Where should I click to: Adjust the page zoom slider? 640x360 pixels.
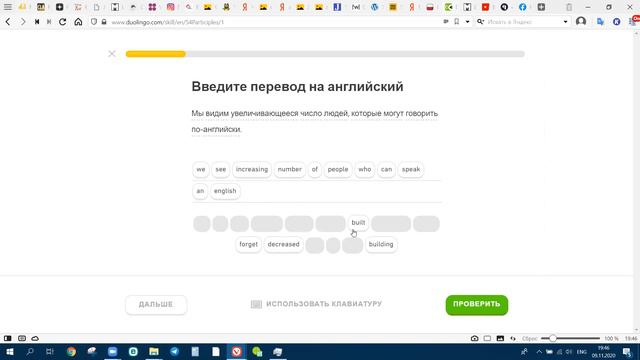tap(570, 338)
